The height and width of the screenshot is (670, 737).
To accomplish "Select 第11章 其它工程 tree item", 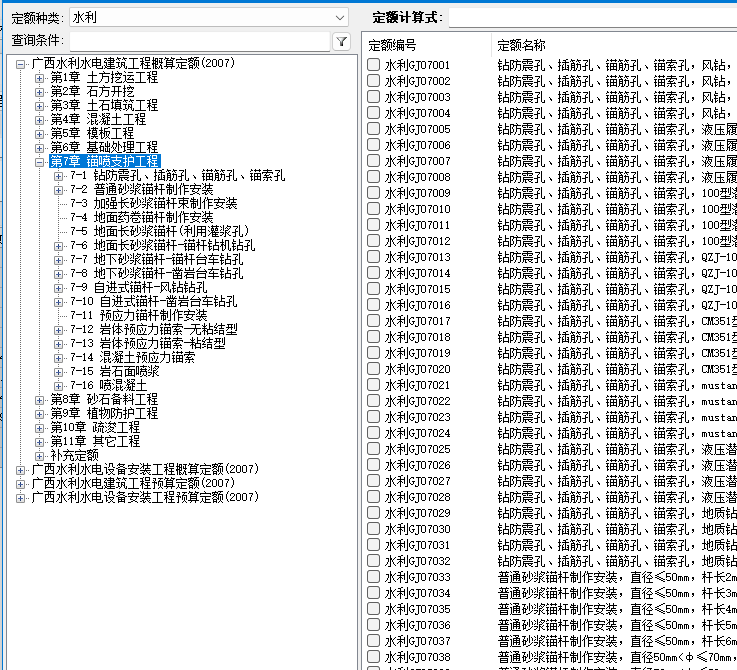I will 95,441.
